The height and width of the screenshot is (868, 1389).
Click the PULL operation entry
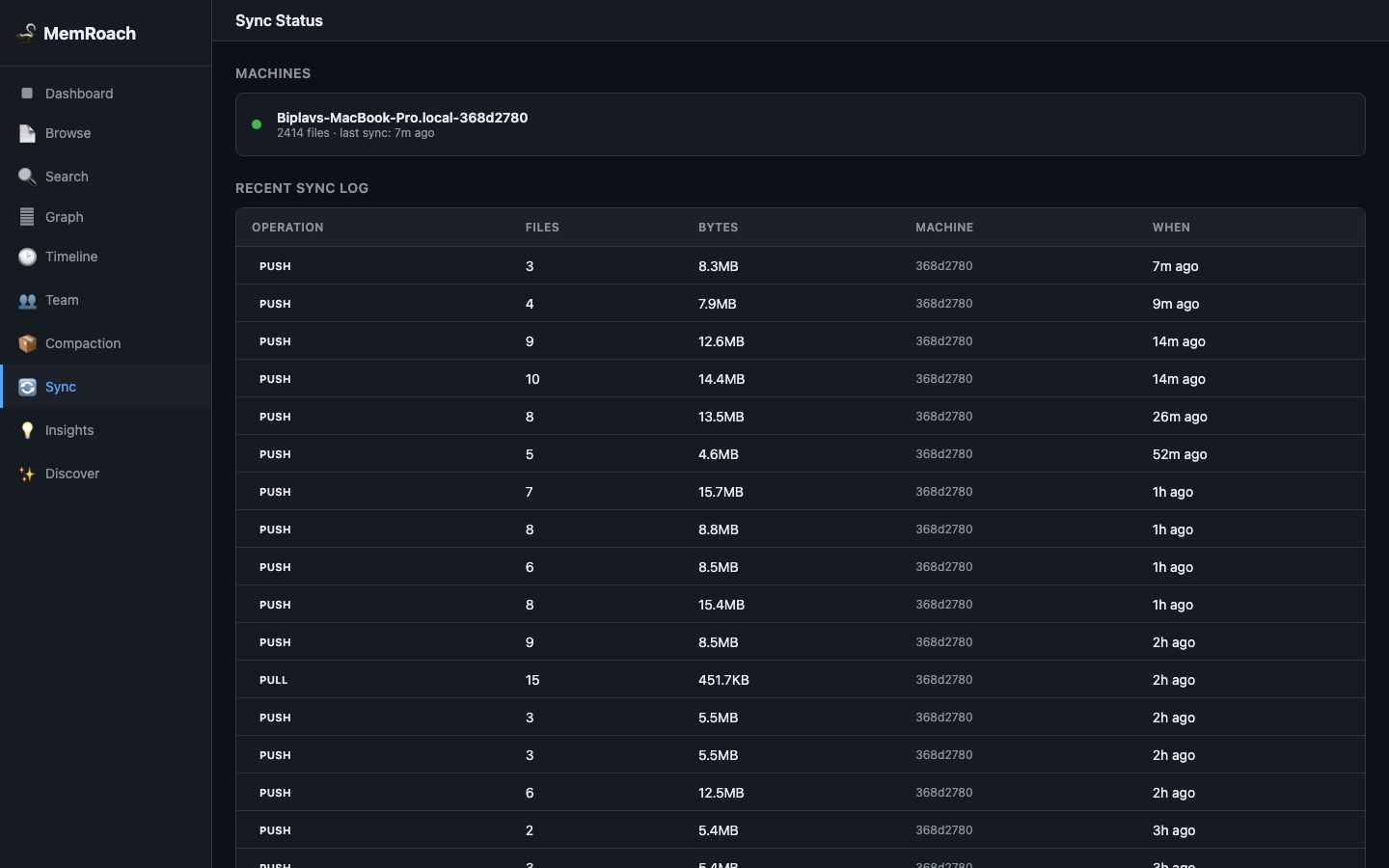point(273,680)
